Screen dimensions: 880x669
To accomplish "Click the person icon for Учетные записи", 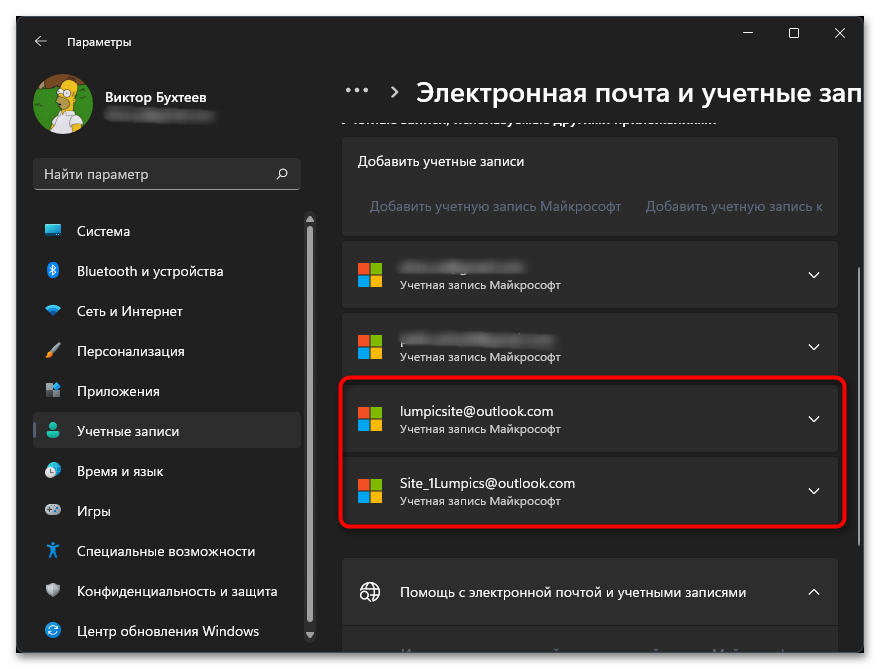I will tap(53, 430).
